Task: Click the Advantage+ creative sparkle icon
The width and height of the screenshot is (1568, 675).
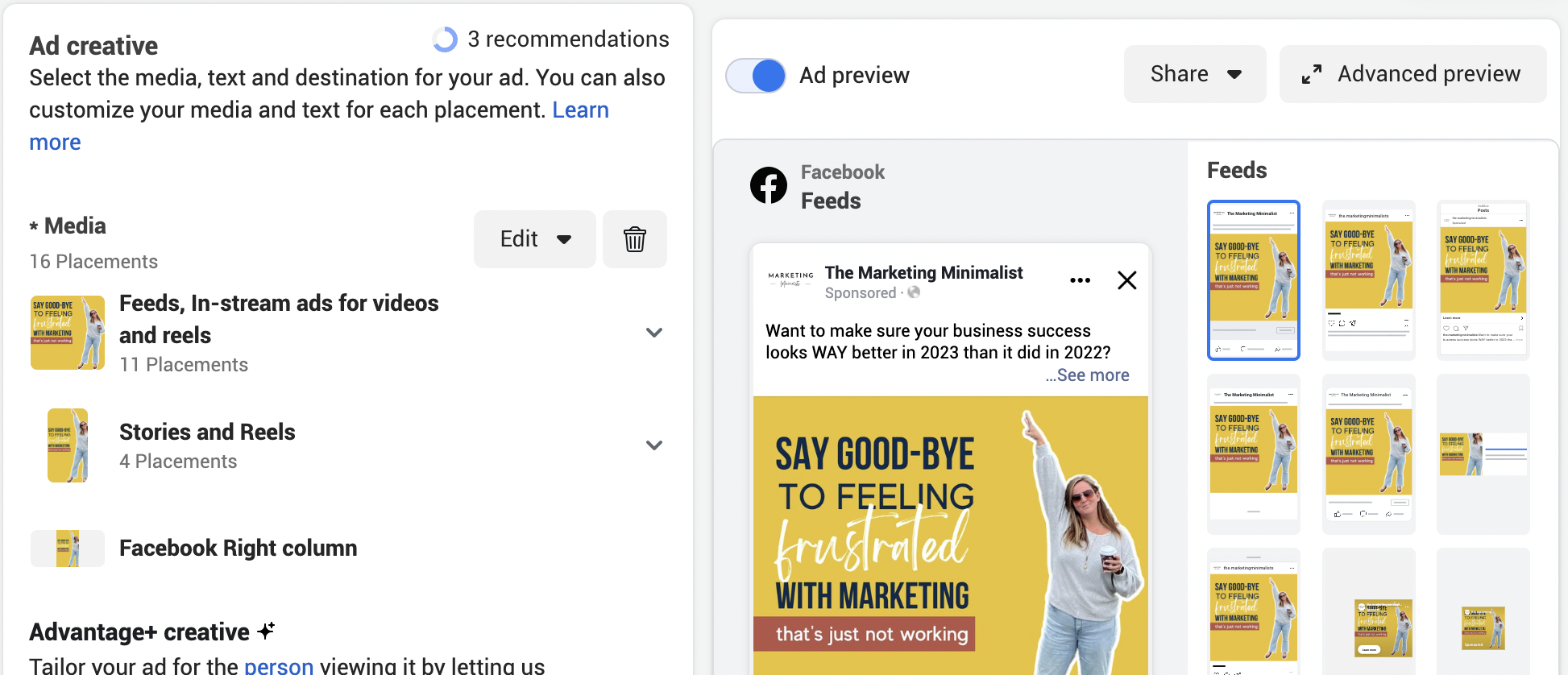Action: (x=266, y=631)
